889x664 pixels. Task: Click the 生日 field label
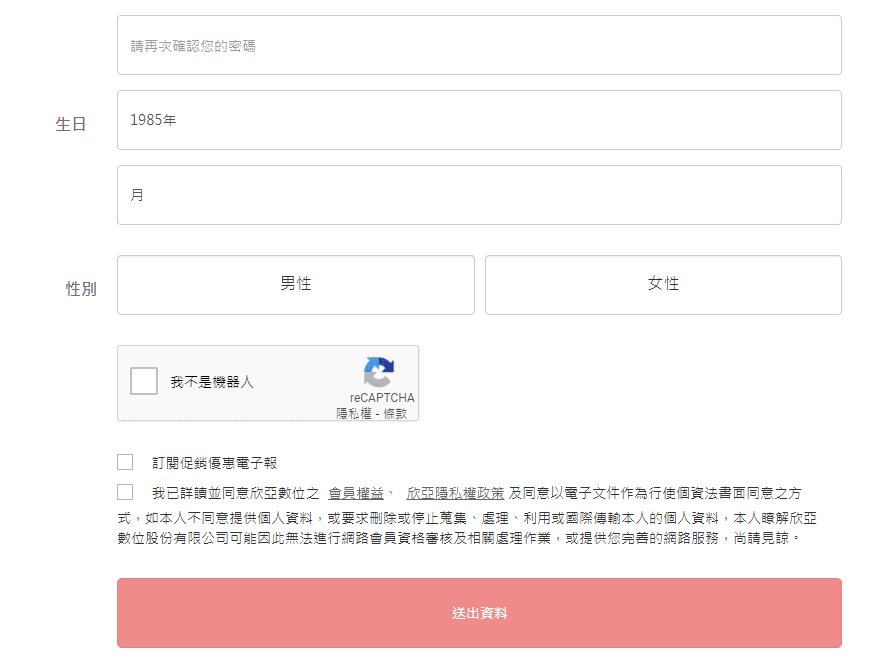pyautogui.click(x=71, y=125)
